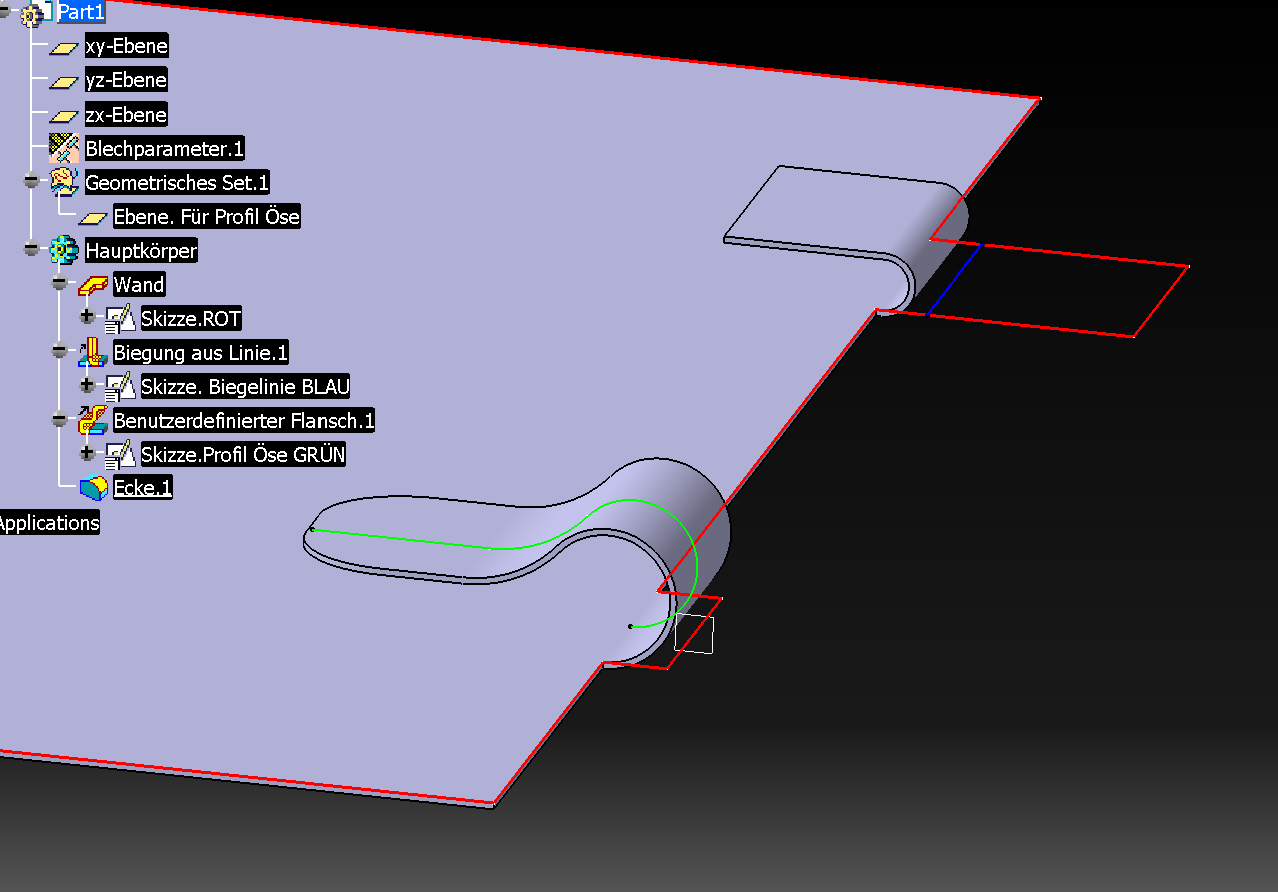Pick the blue bend line in 3D view
The image size is (1278, 892).
955,280
